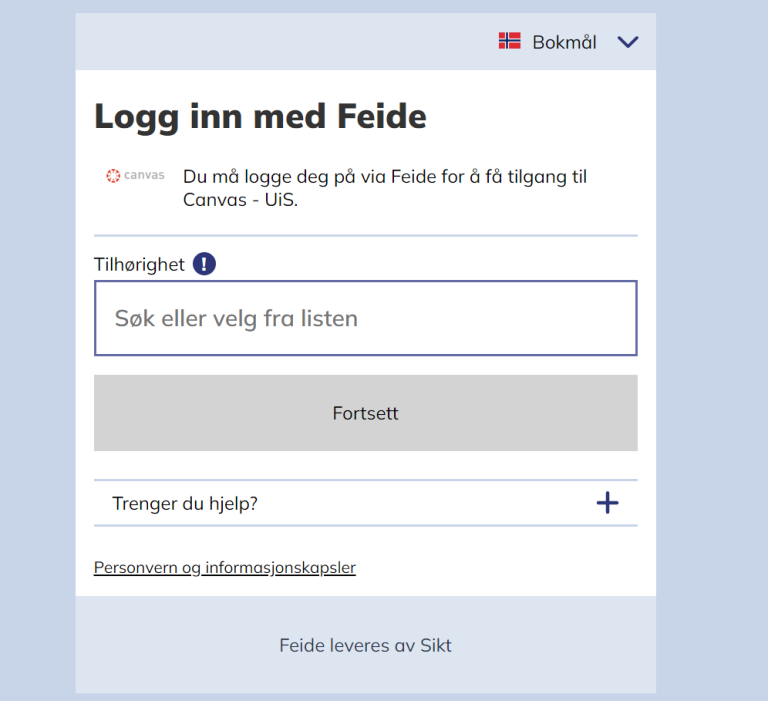Click the Tilhørighet field label

pyautogui.click(x=139, y=265)
